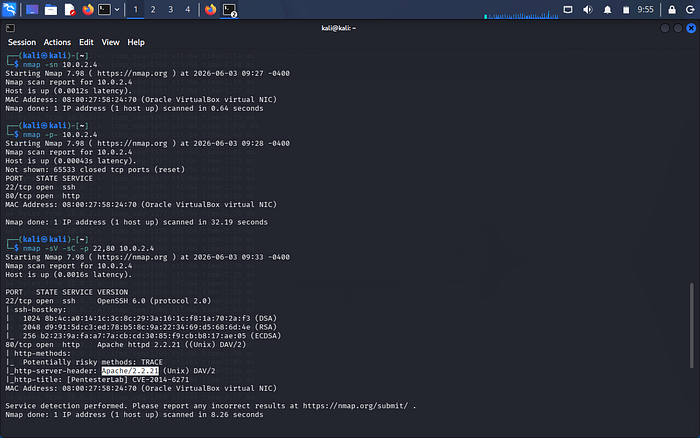This screenshot has width=700, height=438.
Task: Click 'Host is up (0.00043s latency)' line
Action: 71,161
